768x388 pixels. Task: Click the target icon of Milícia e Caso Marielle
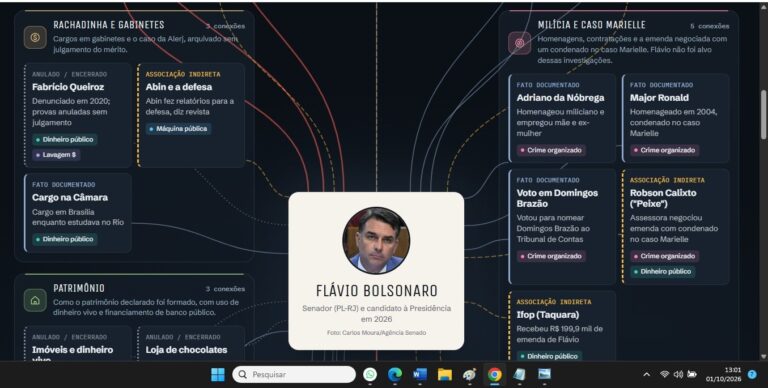520,43
